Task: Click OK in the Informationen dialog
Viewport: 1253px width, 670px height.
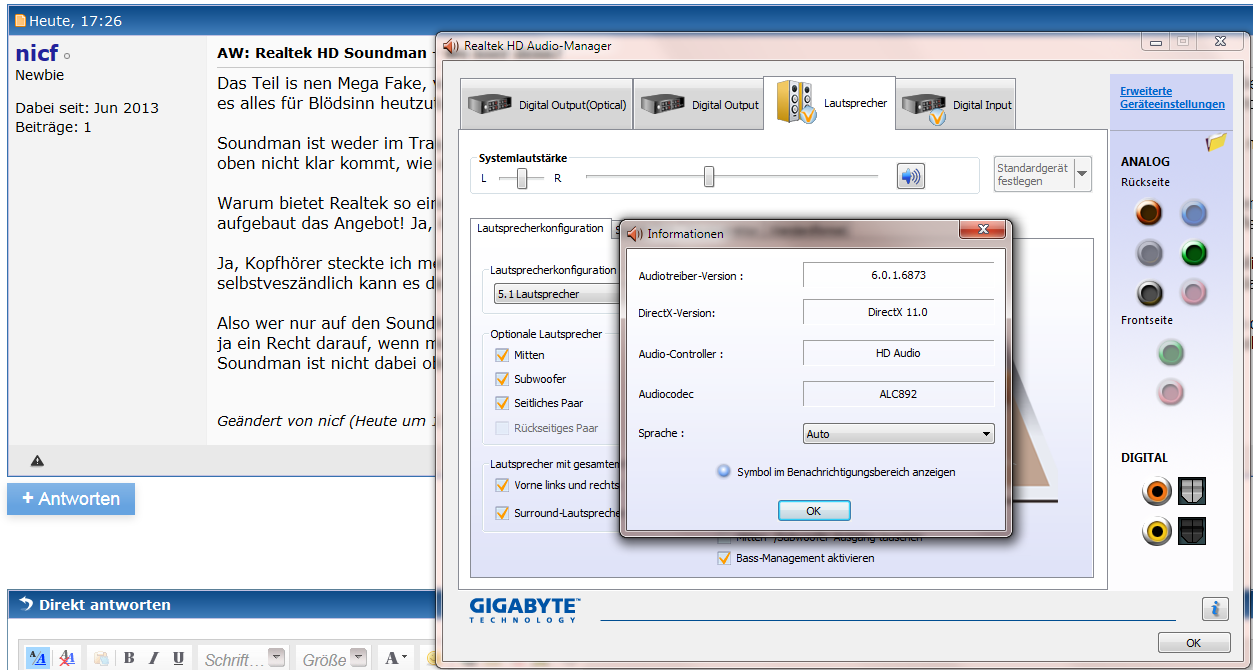Action: (814, 511)
